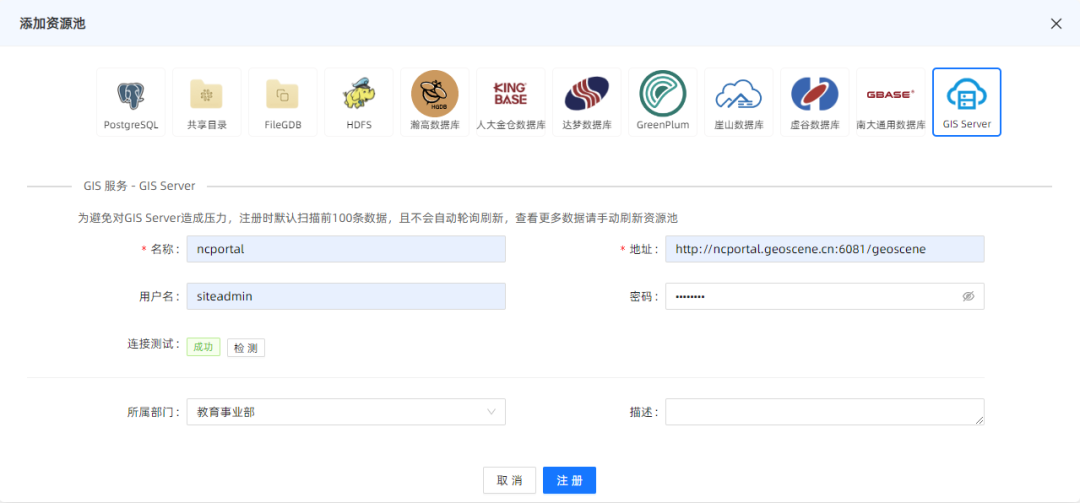Click the GIS 服务 - GIS Server heading
Screen dimensions: 1080x503
[x=139, y=186]
